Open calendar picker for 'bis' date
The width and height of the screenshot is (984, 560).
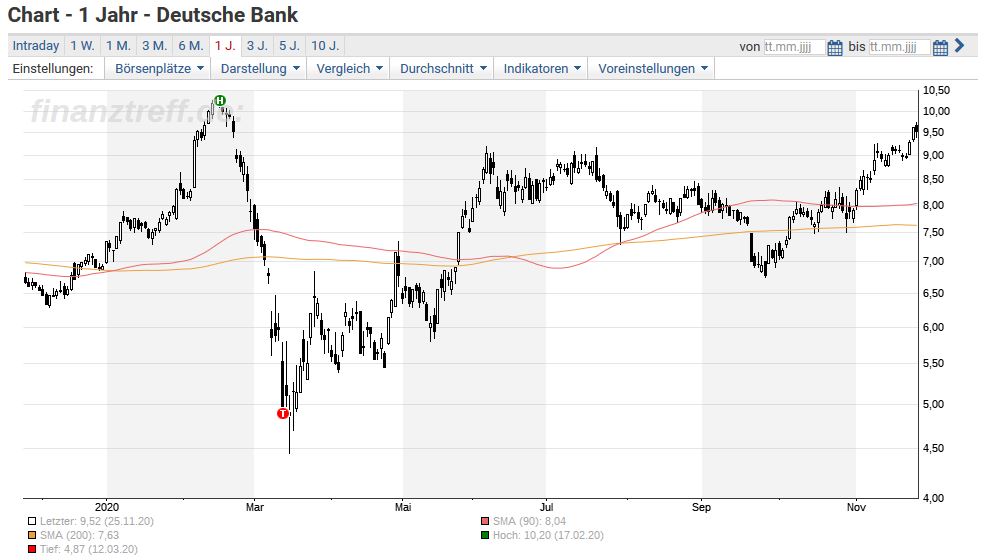(x=940, y=47)
